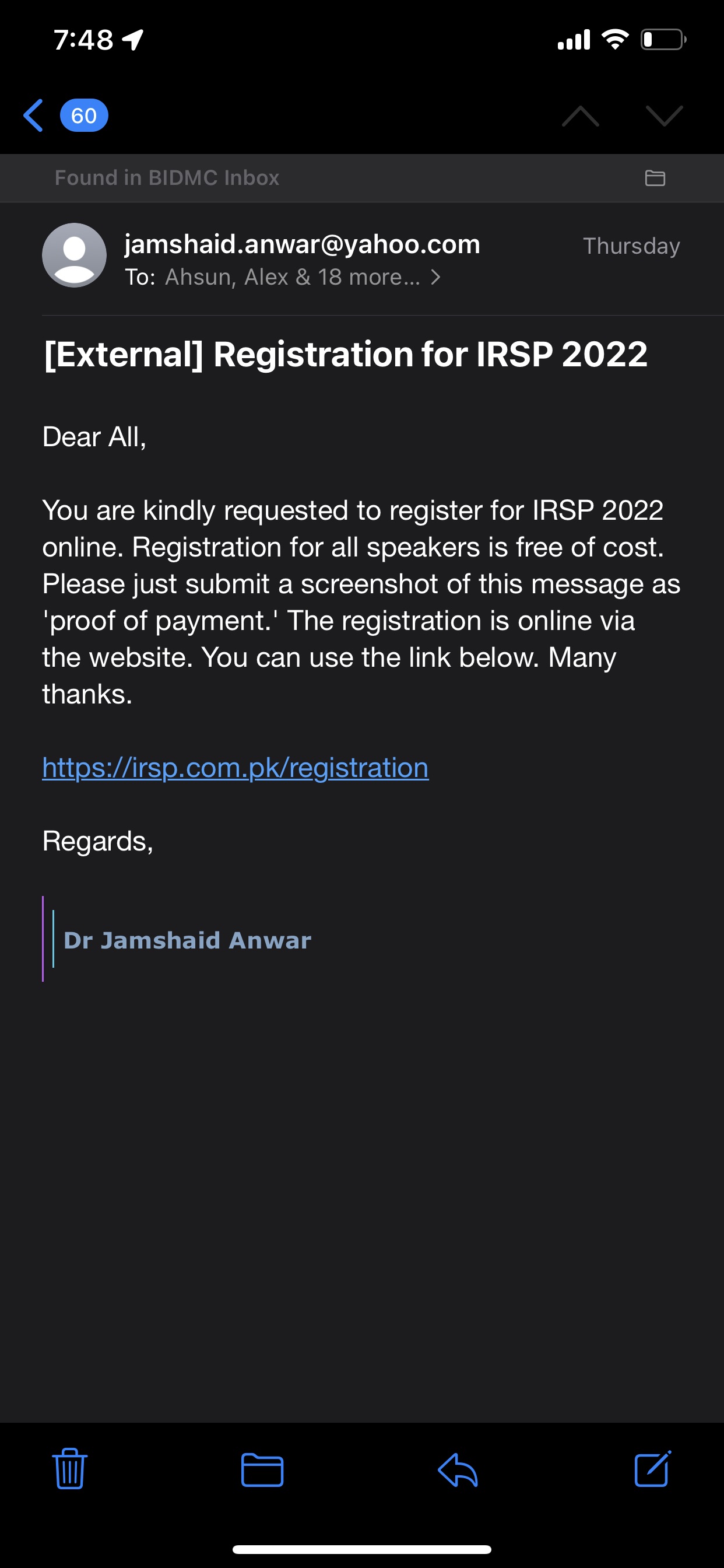724x1568 pixels.
Task: Open the Found in BIDMC Inbox banner
Action: coord(167,178)
